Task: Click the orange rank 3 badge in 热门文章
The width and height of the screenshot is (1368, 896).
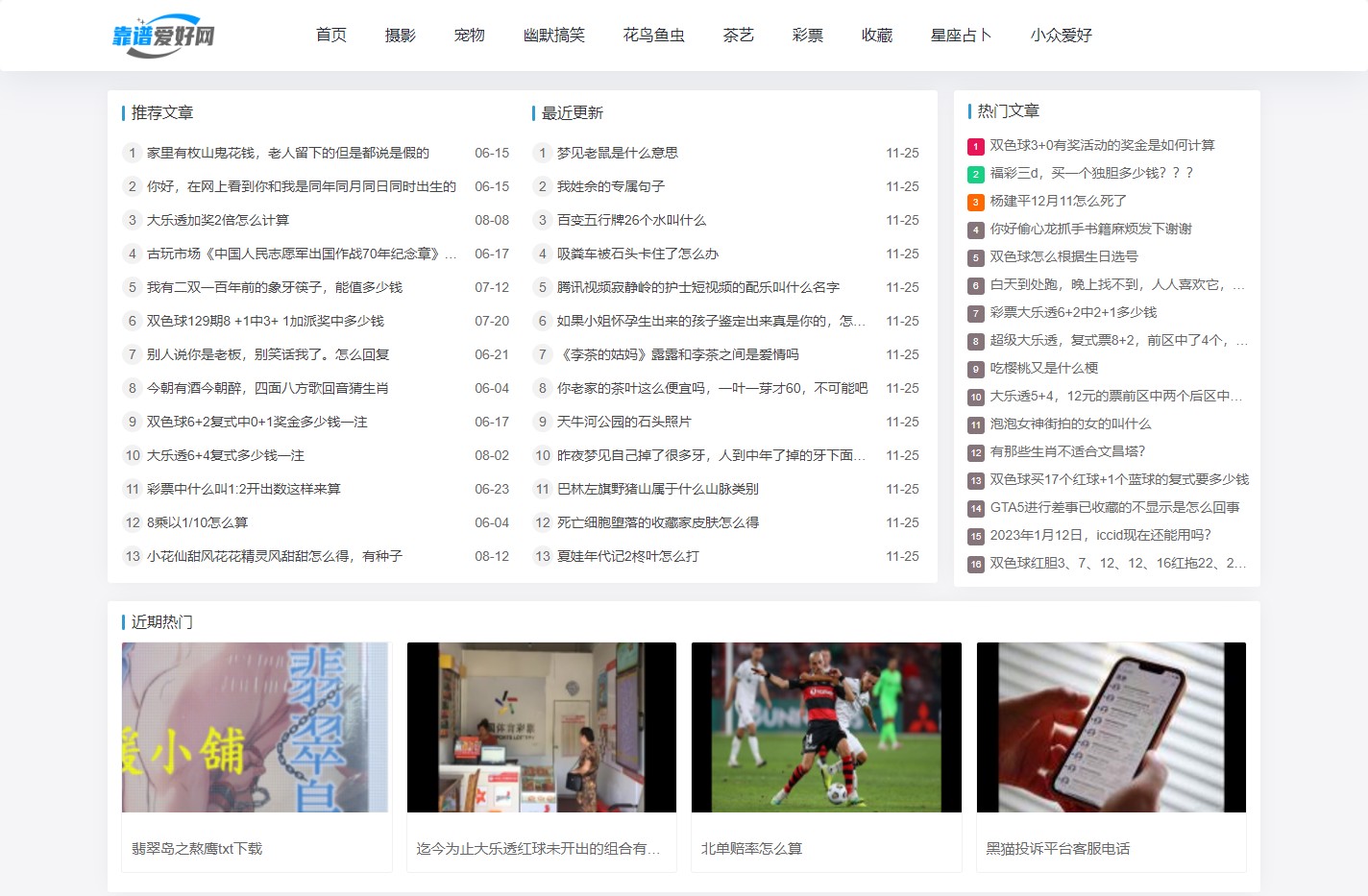Action: [976, 203]
